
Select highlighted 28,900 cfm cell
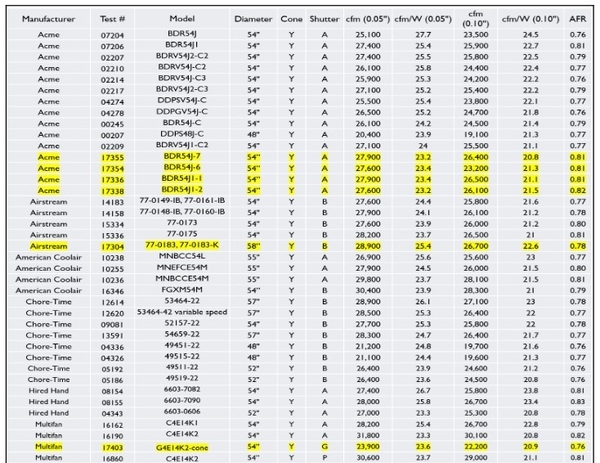pos(368,246)
